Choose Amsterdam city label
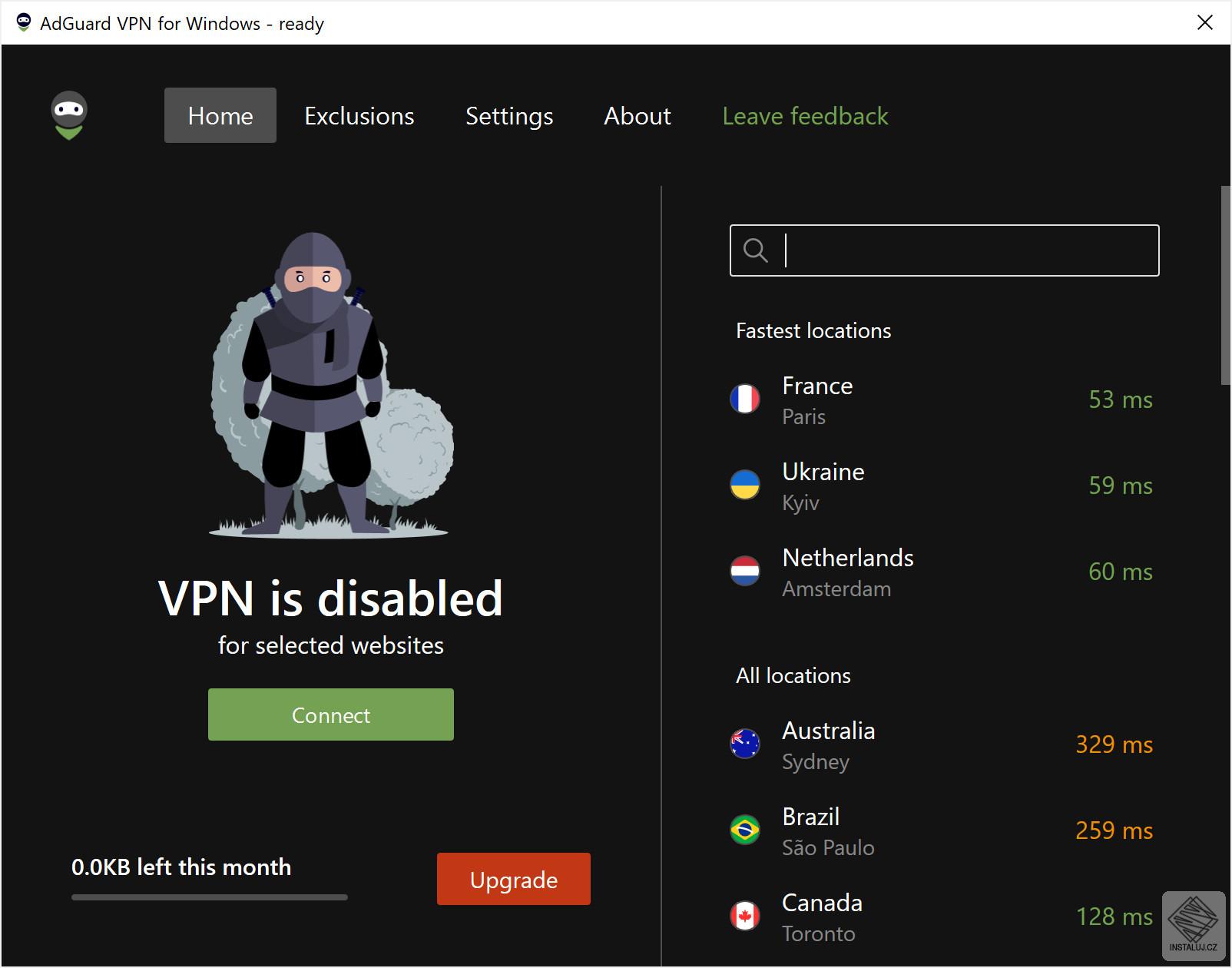Viewport: 1232px width, 968px height. coord(836,589)
